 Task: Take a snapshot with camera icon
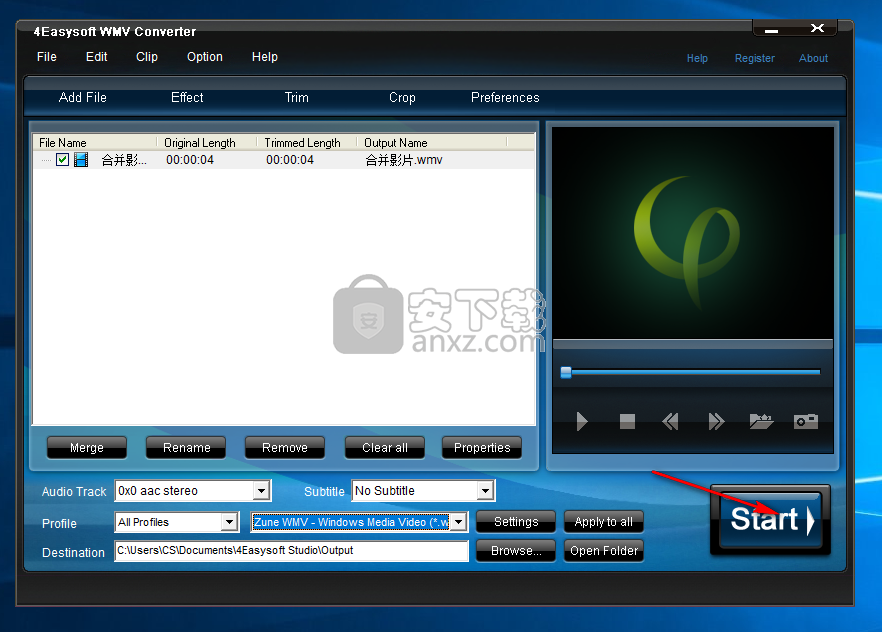(x=806, y=421)
